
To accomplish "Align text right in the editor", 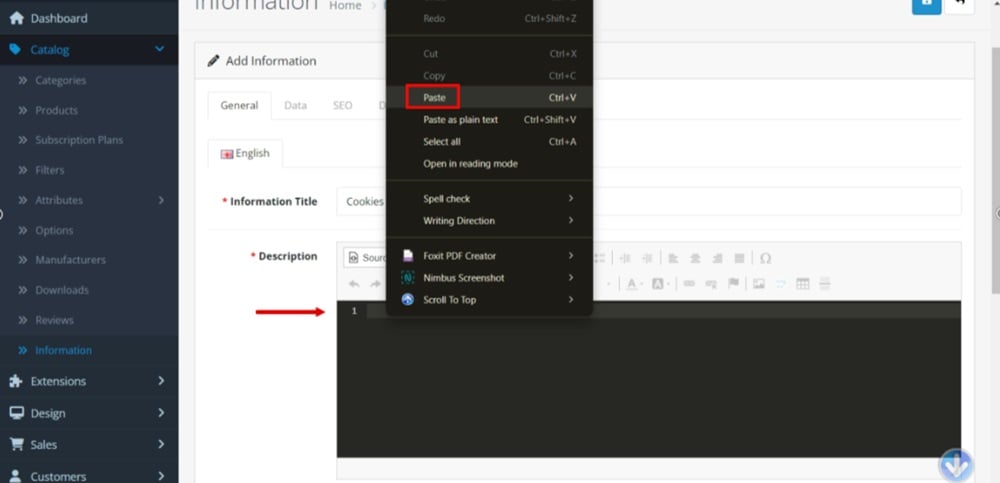I will 717,258.
